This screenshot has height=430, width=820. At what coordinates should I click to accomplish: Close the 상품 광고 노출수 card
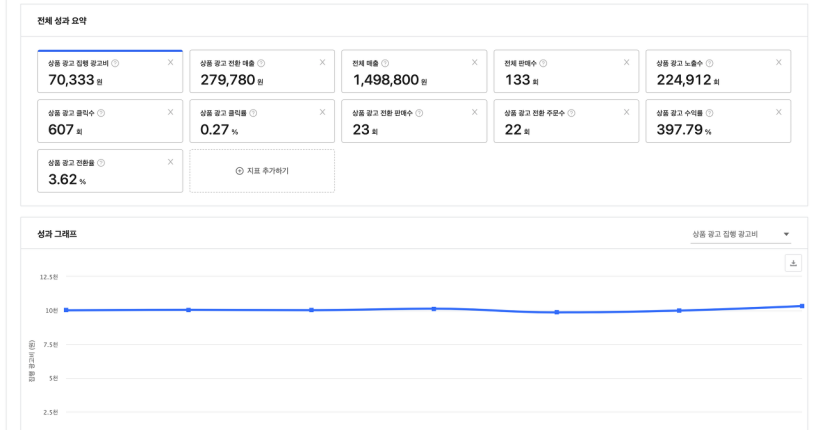pyautogui.click(x=778, y=63)
